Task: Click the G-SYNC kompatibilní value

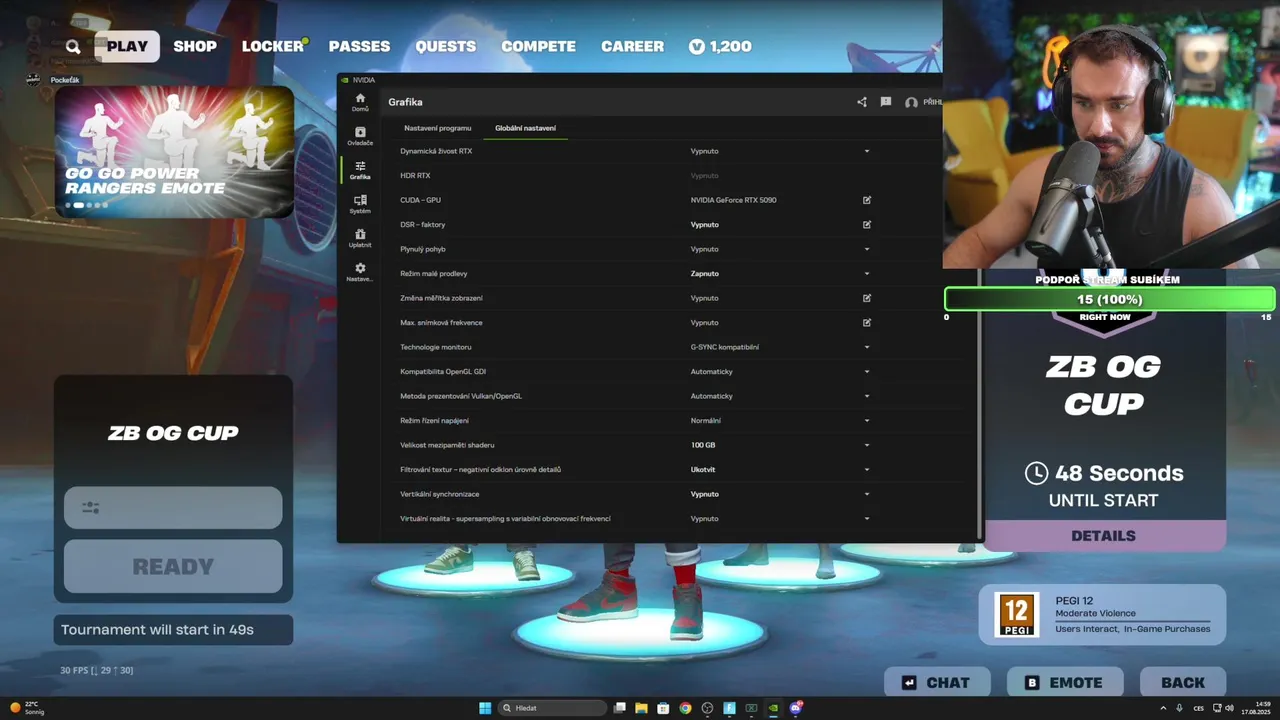Action: click(725, 347)
